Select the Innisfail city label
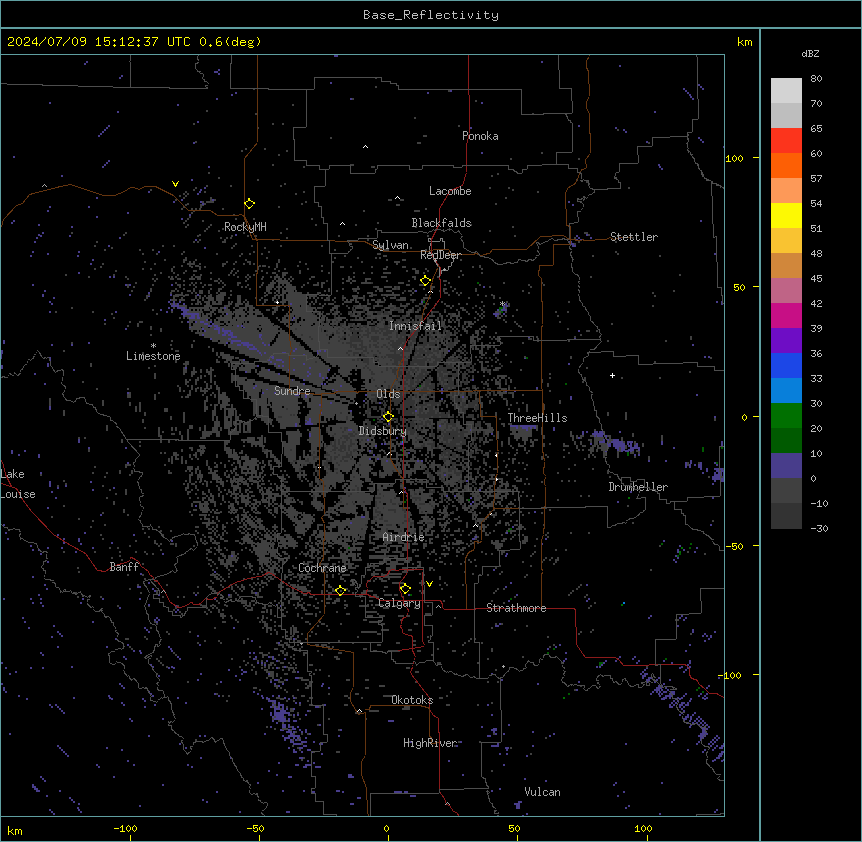862x842 pixels. (x=415, y=326)
